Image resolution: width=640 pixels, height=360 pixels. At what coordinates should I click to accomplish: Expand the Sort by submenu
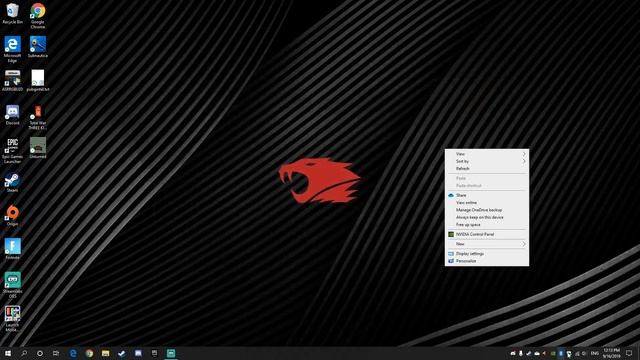[x=487, y=161]
